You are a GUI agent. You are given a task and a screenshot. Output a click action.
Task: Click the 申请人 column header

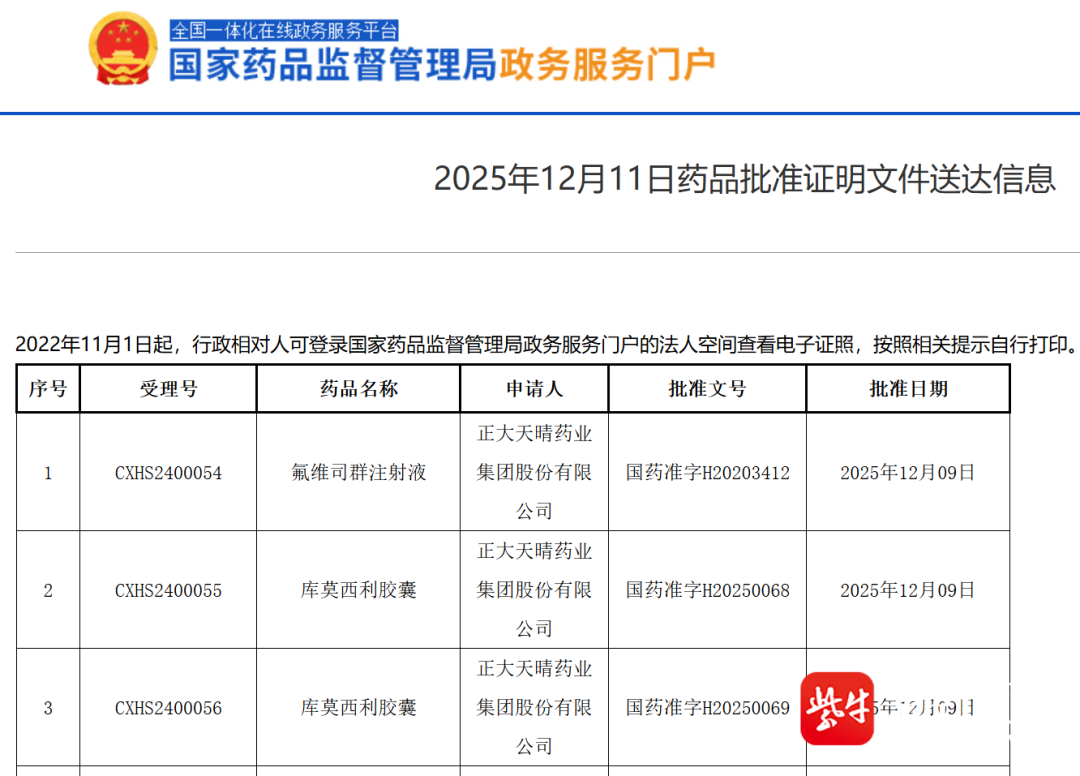[534, 389]
